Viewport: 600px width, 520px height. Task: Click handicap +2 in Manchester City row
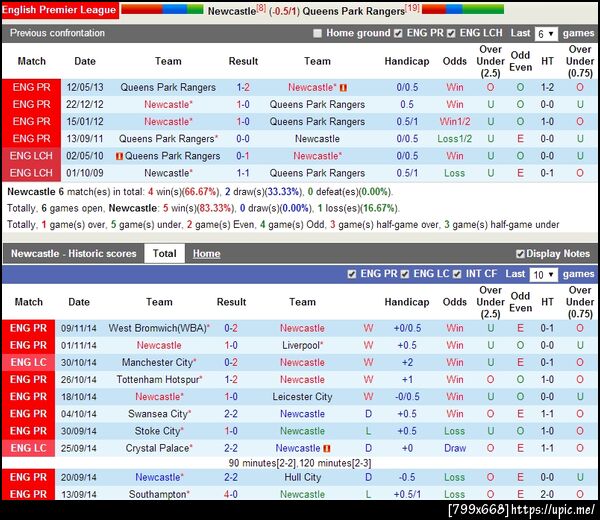point(407,362)
